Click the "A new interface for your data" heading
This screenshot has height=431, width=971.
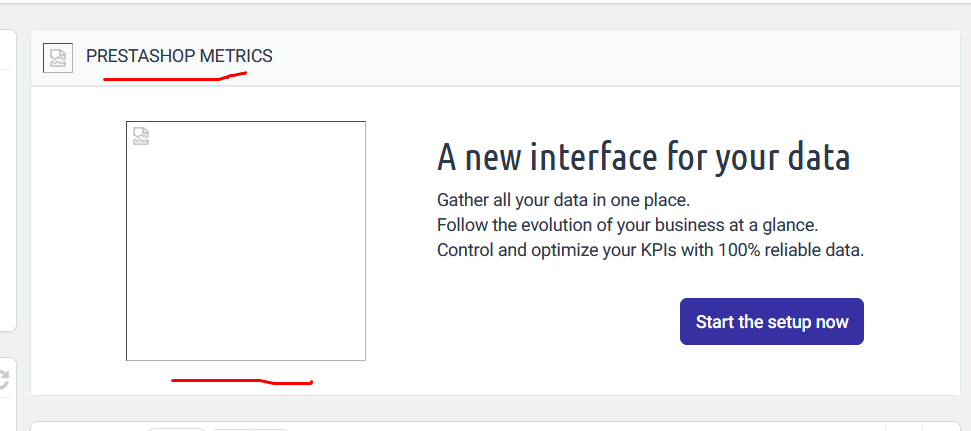click(x=643, y=157)
